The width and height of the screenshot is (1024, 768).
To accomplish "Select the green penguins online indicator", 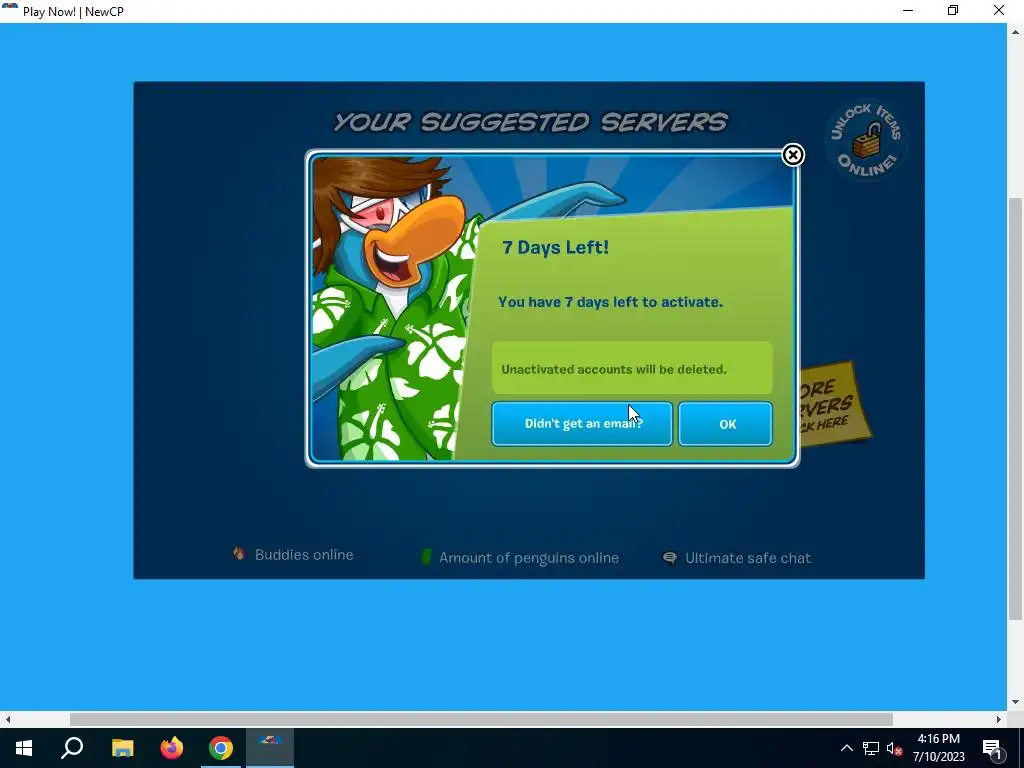I will pos(426,557).
